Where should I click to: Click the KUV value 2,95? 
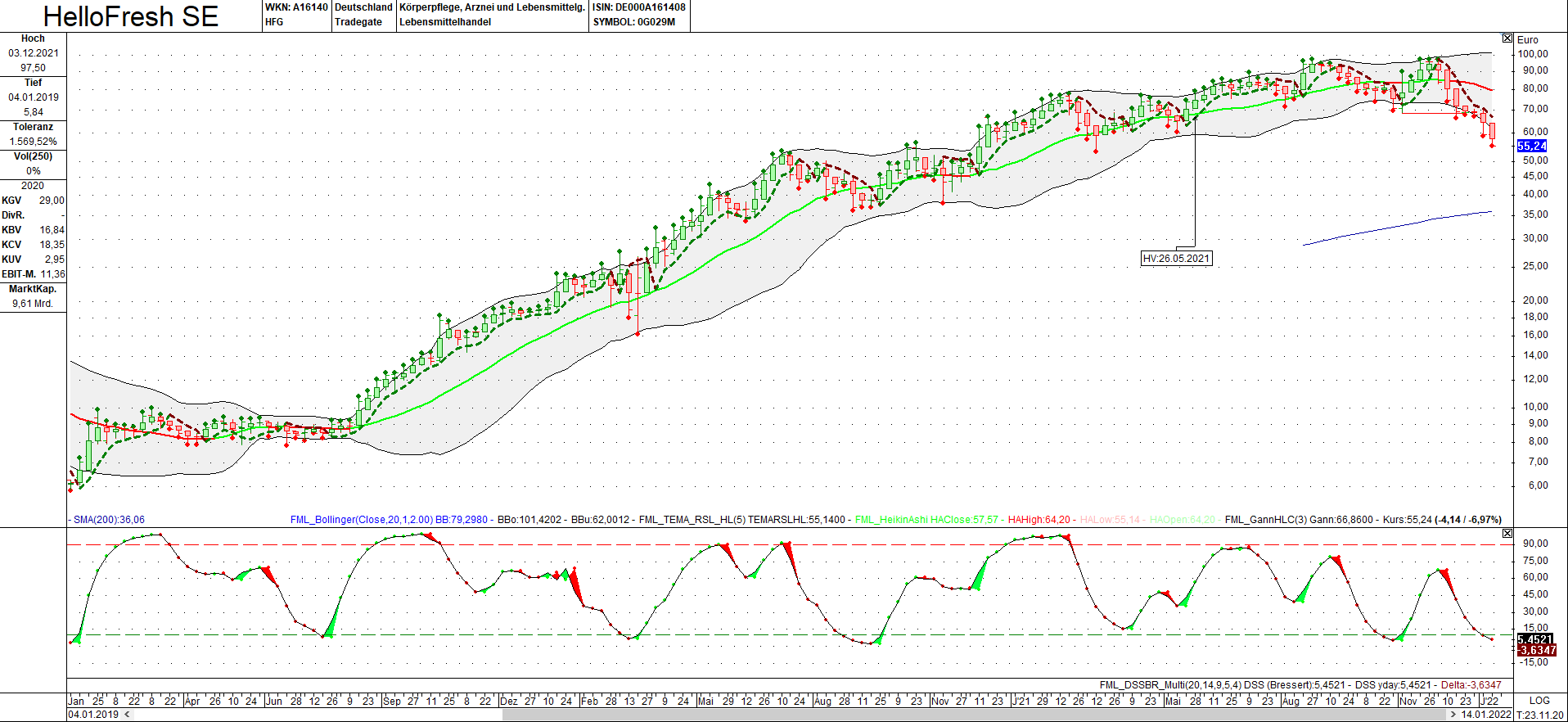(54, 259)
